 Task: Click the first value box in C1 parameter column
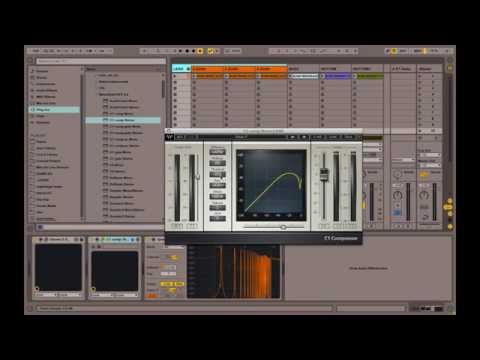click(x=217, y=152)
